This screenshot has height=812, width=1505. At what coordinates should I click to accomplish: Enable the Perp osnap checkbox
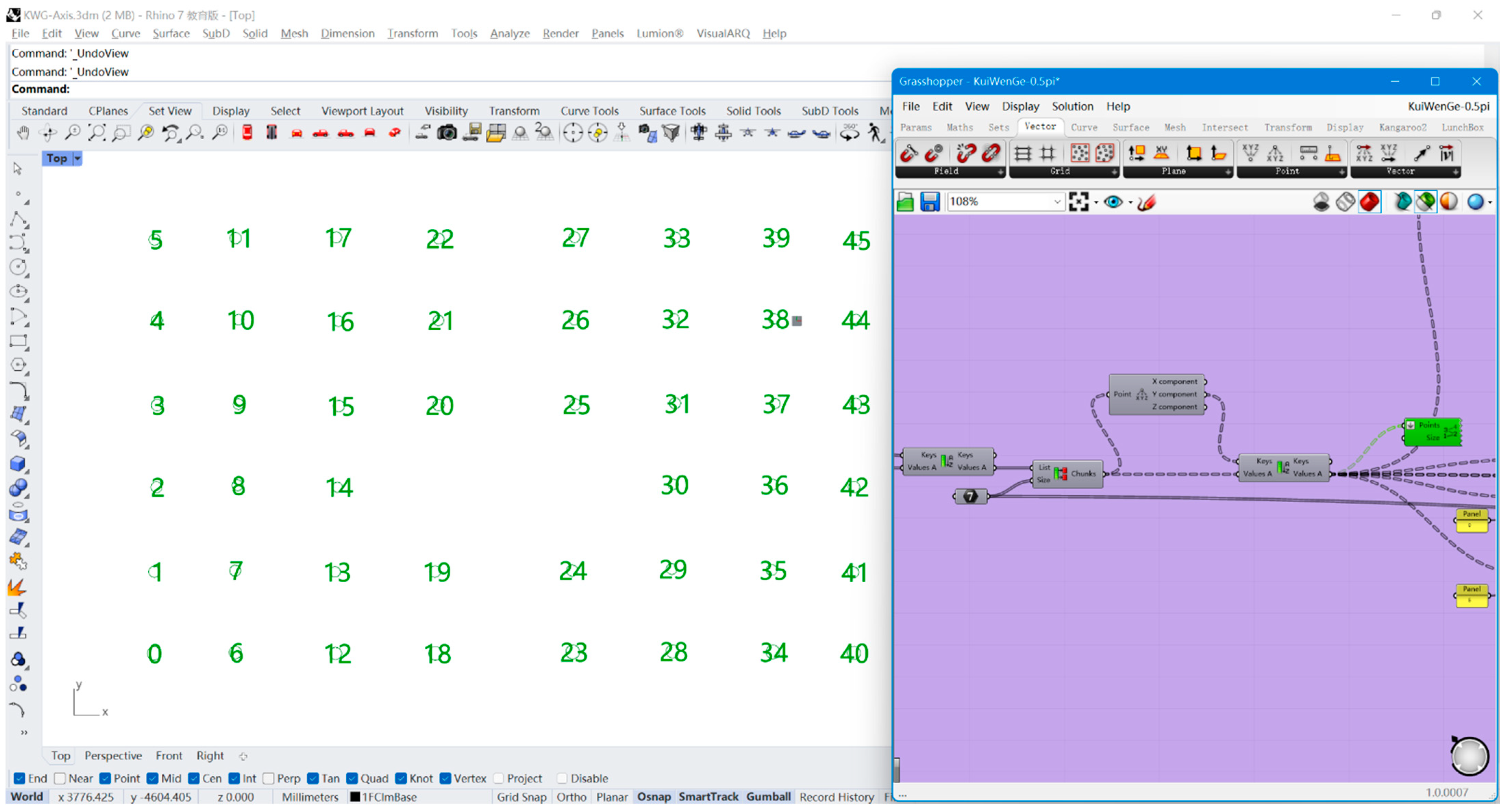click(269, 778)
